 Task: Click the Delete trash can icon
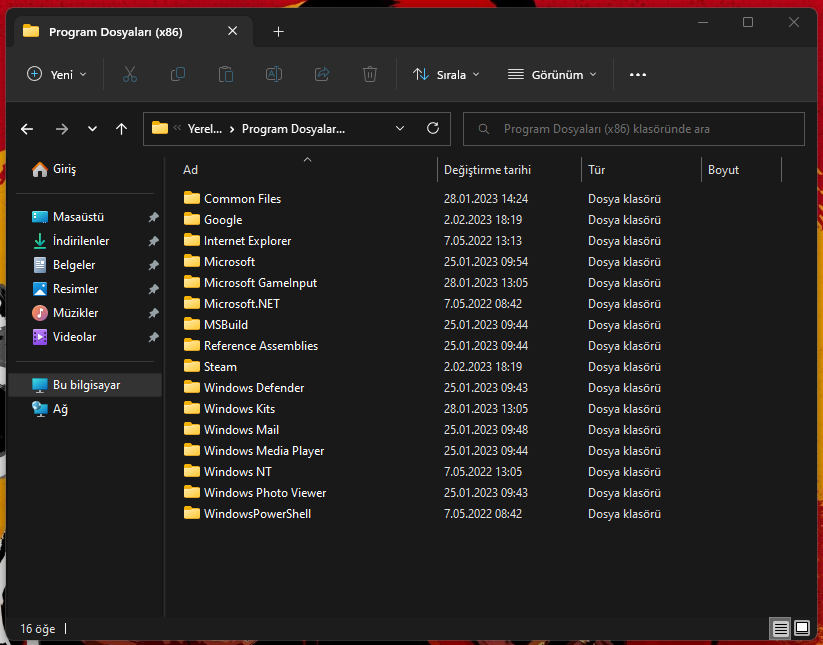click(x=370, y=75)
